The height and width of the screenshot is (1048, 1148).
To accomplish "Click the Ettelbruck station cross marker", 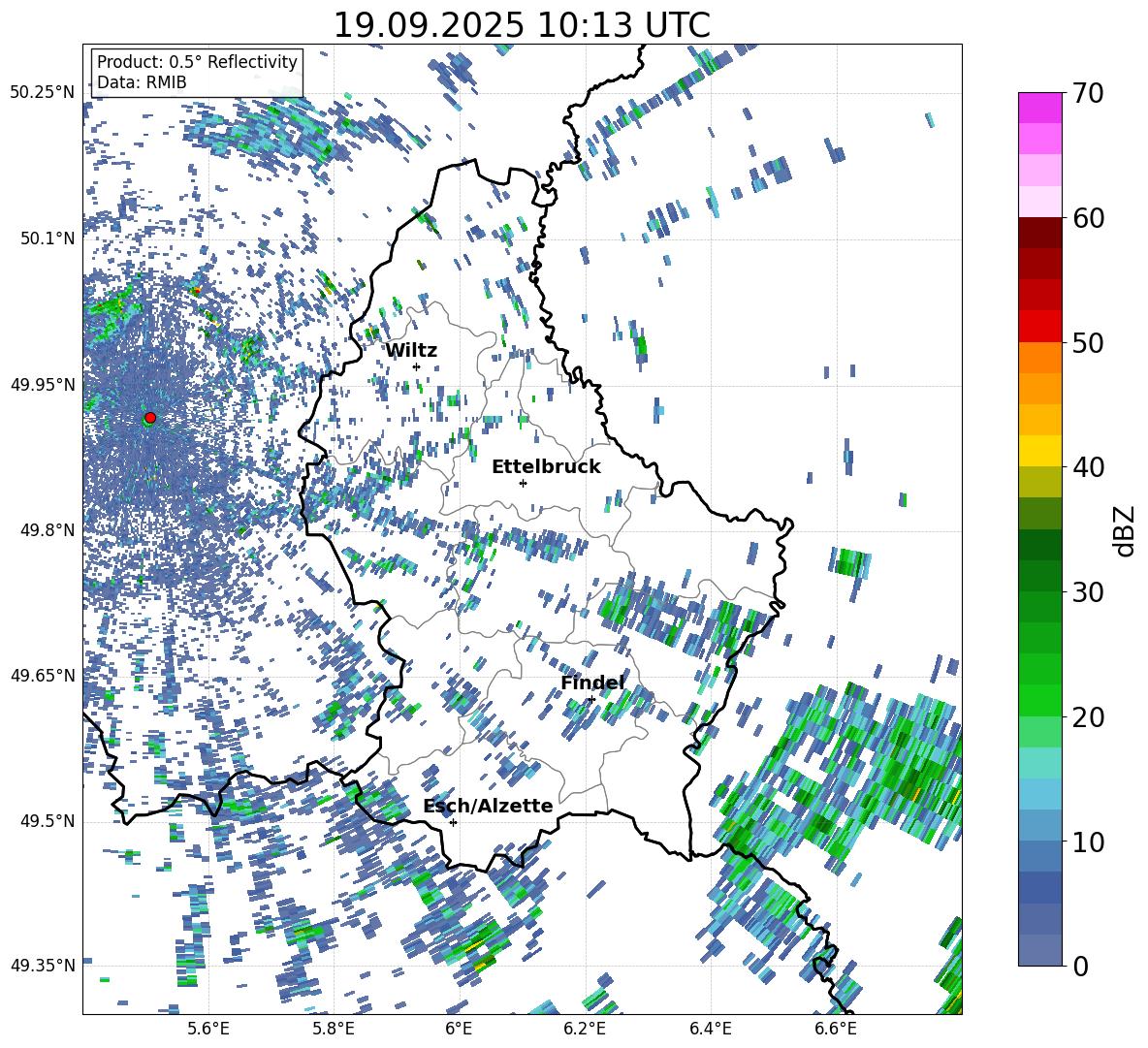I will pos(523,483).
